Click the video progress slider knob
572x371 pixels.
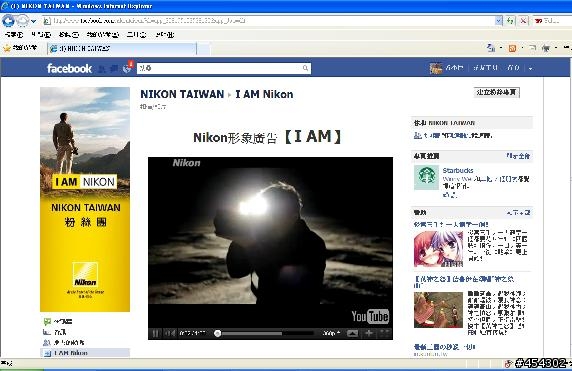tap(217, 333)
